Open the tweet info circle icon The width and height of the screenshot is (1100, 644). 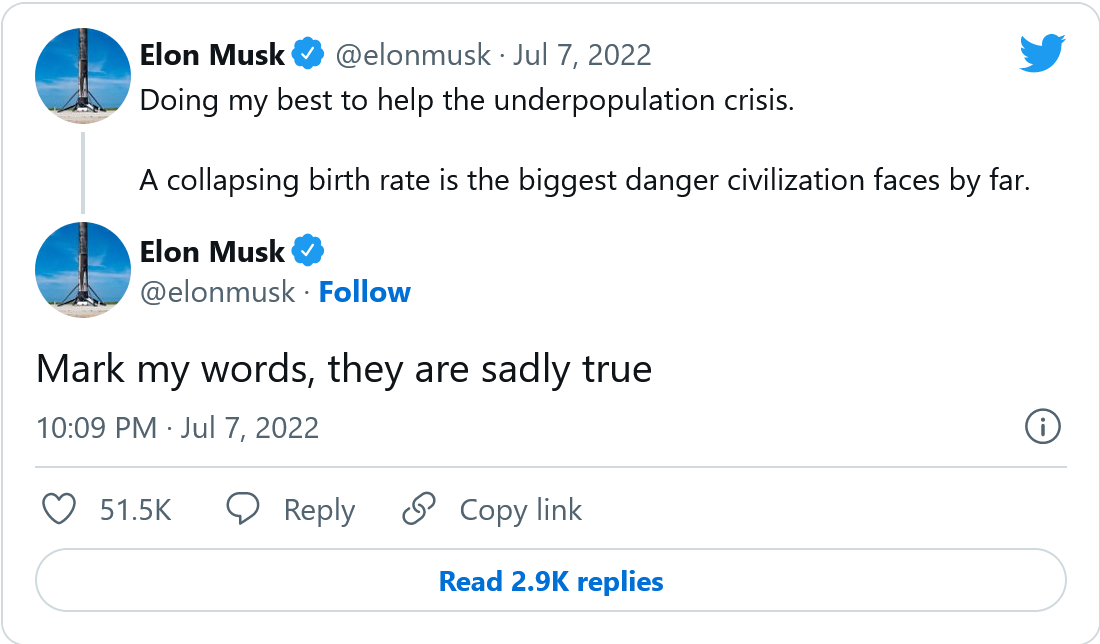click(x=1043, y=428)
